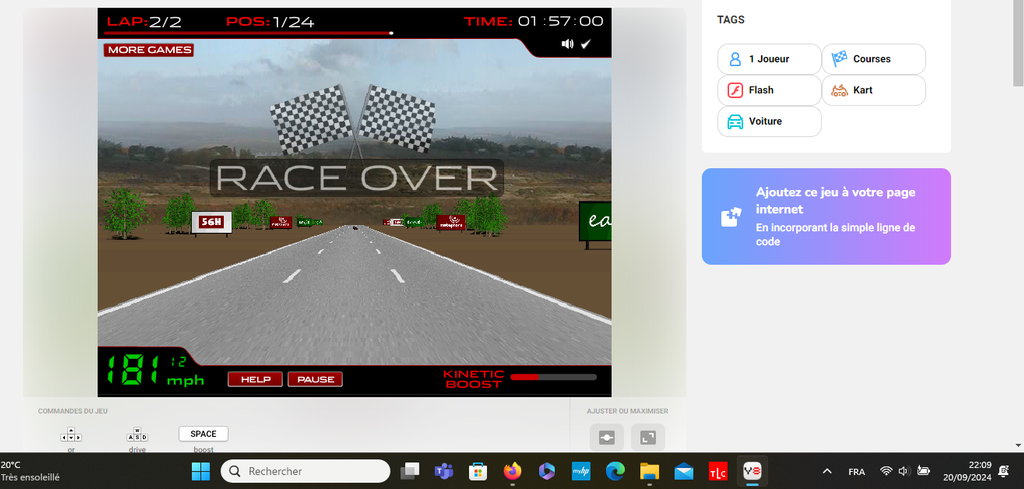1024x489 pixels.
Task: Mute the game sound speaker icon
Action: point(567,44)
